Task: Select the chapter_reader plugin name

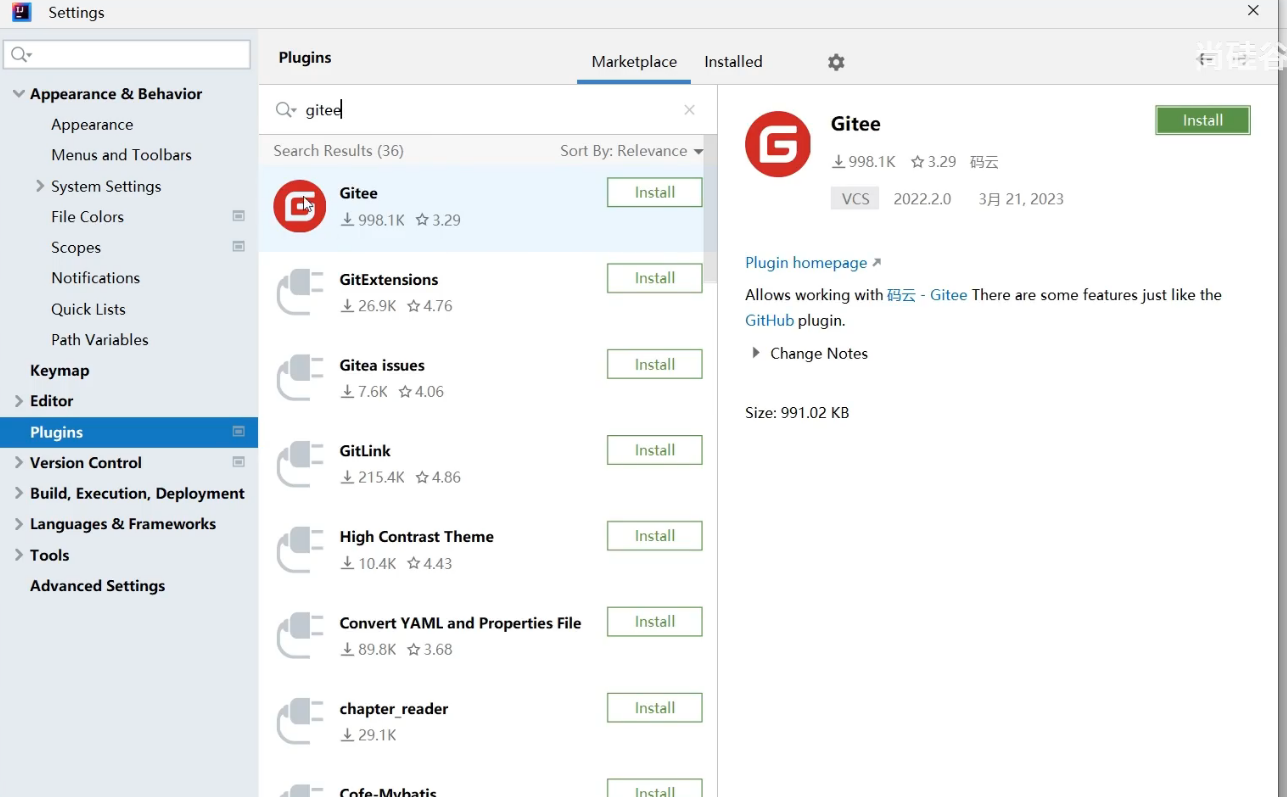Action: (x=394, y=709)
